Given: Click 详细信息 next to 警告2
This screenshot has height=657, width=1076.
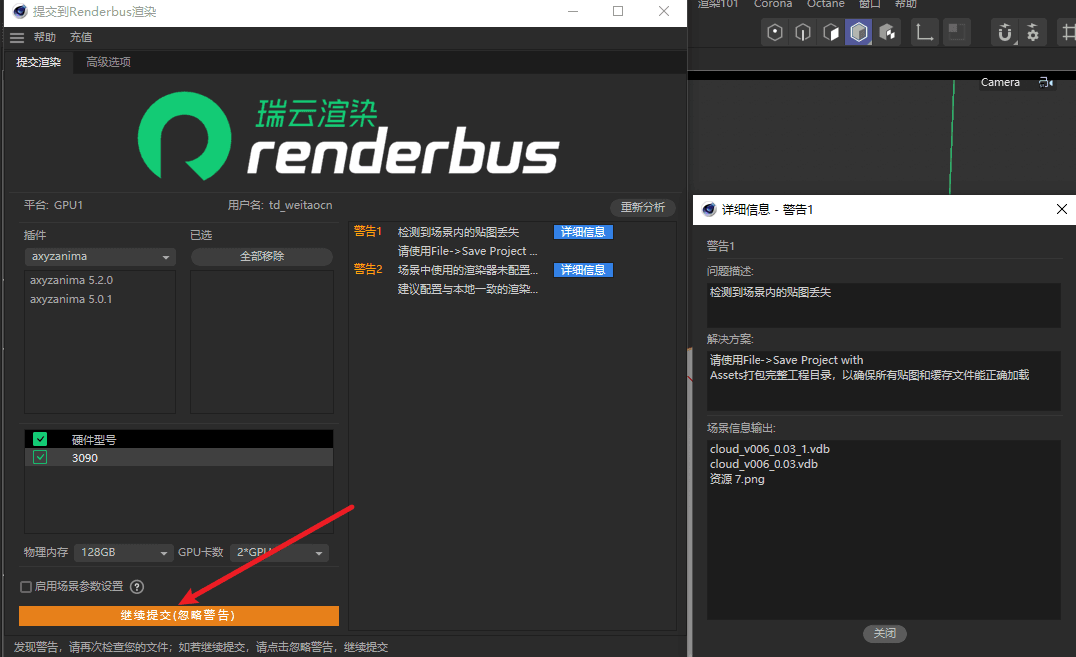Looking at the screenshot, I should [x=583, y=269].
